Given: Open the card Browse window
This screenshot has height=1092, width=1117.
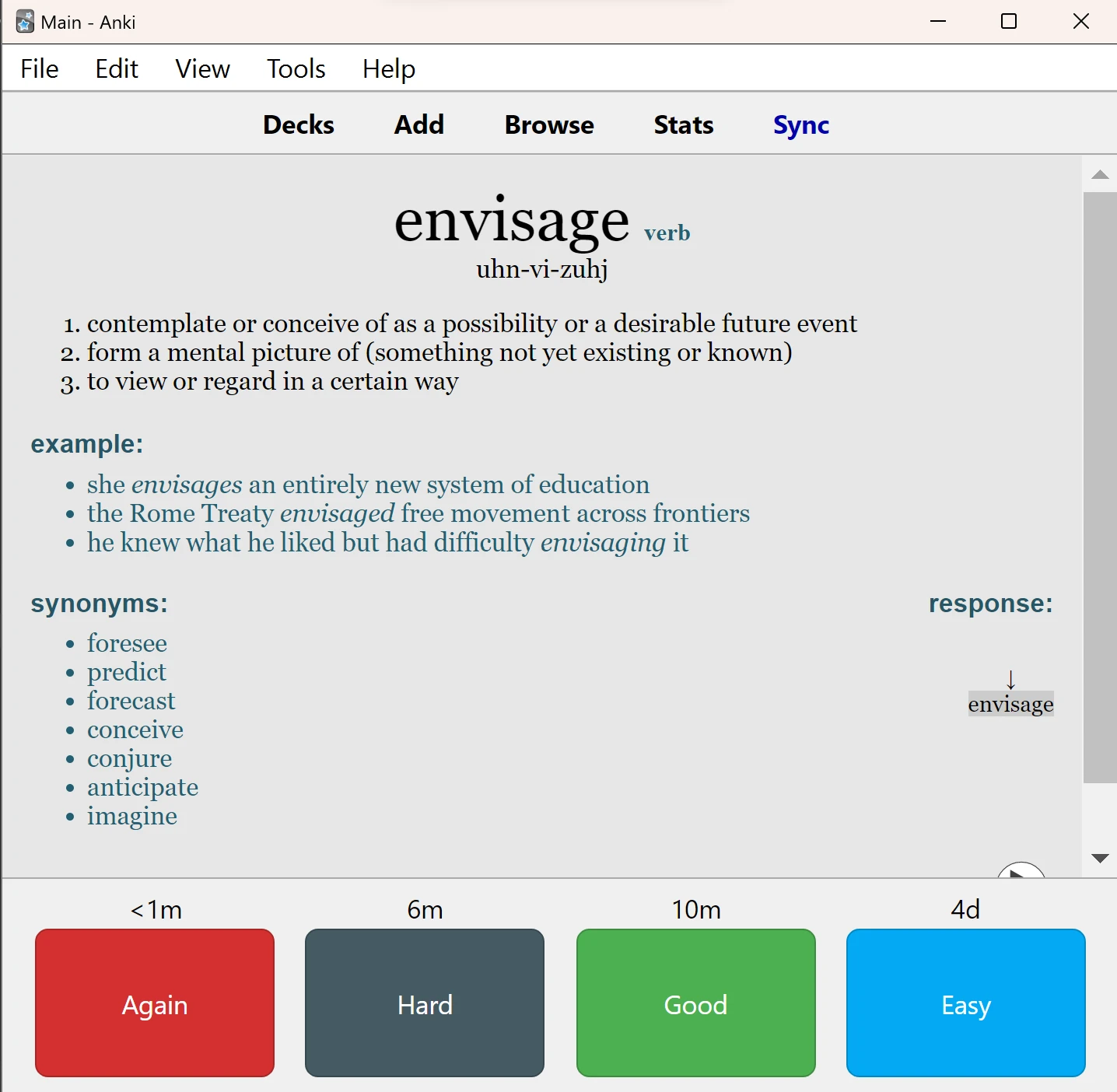Looking at the screenshot, I should pos(549,125).
